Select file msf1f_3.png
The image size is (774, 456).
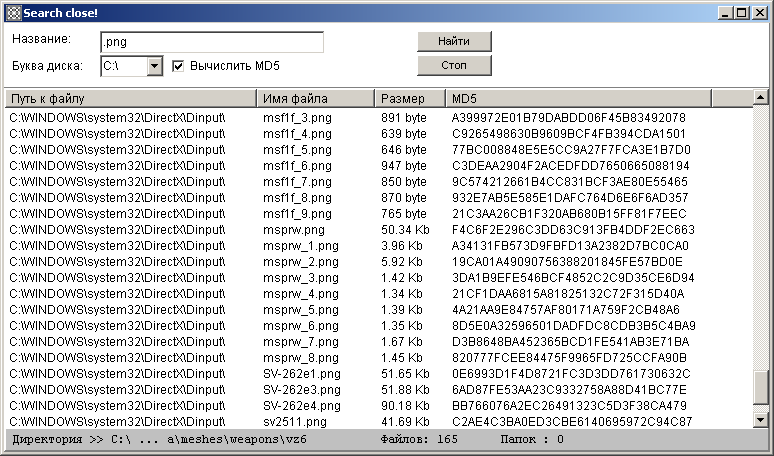[297, 118]
